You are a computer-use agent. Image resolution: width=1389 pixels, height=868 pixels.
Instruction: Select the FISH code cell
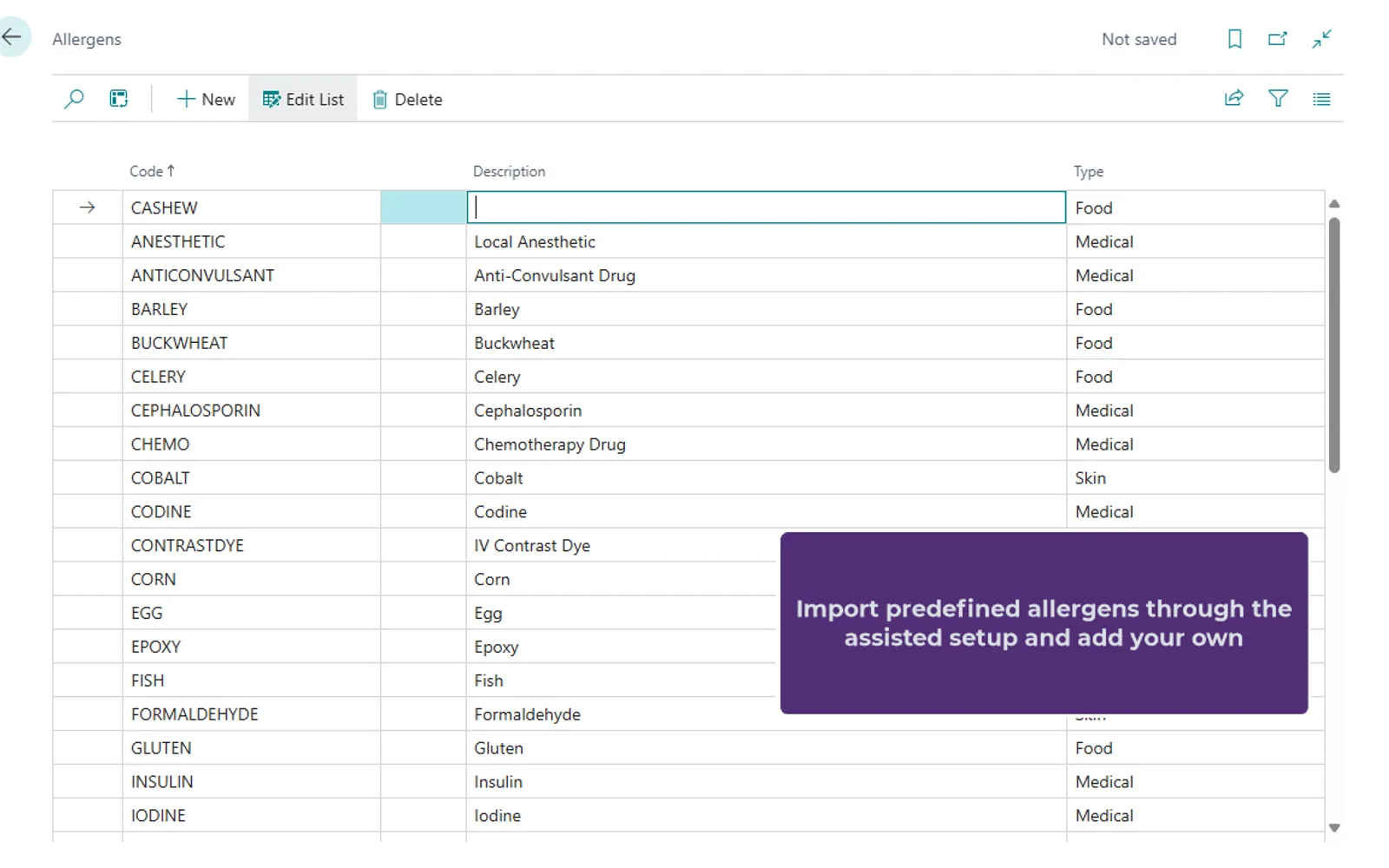click(x=252, y=681)
